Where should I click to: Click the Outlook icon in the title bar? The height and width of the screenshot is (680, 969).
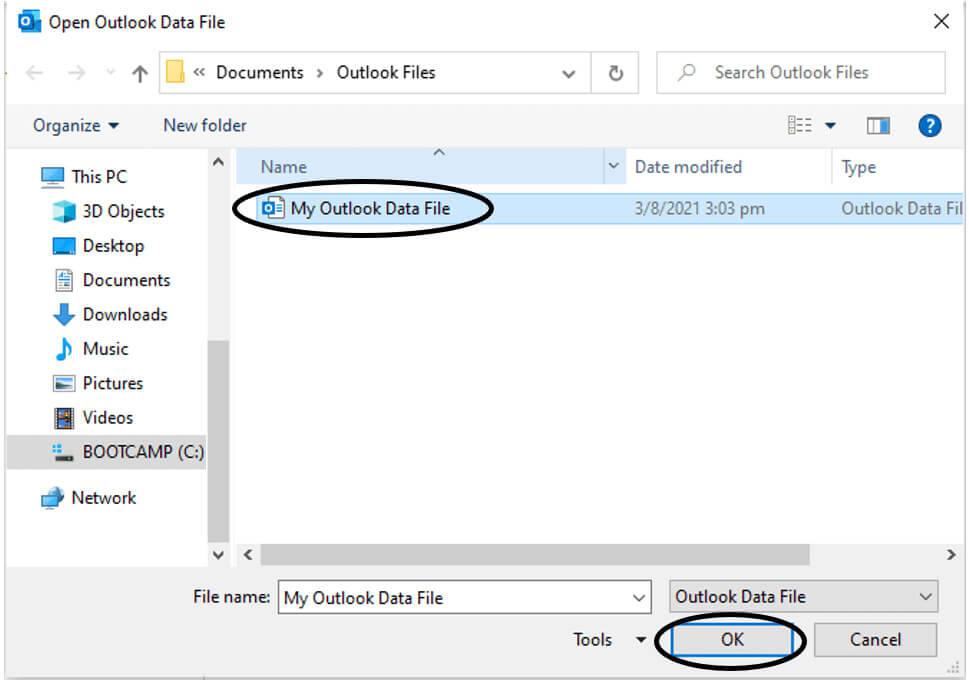coord(28,22)
